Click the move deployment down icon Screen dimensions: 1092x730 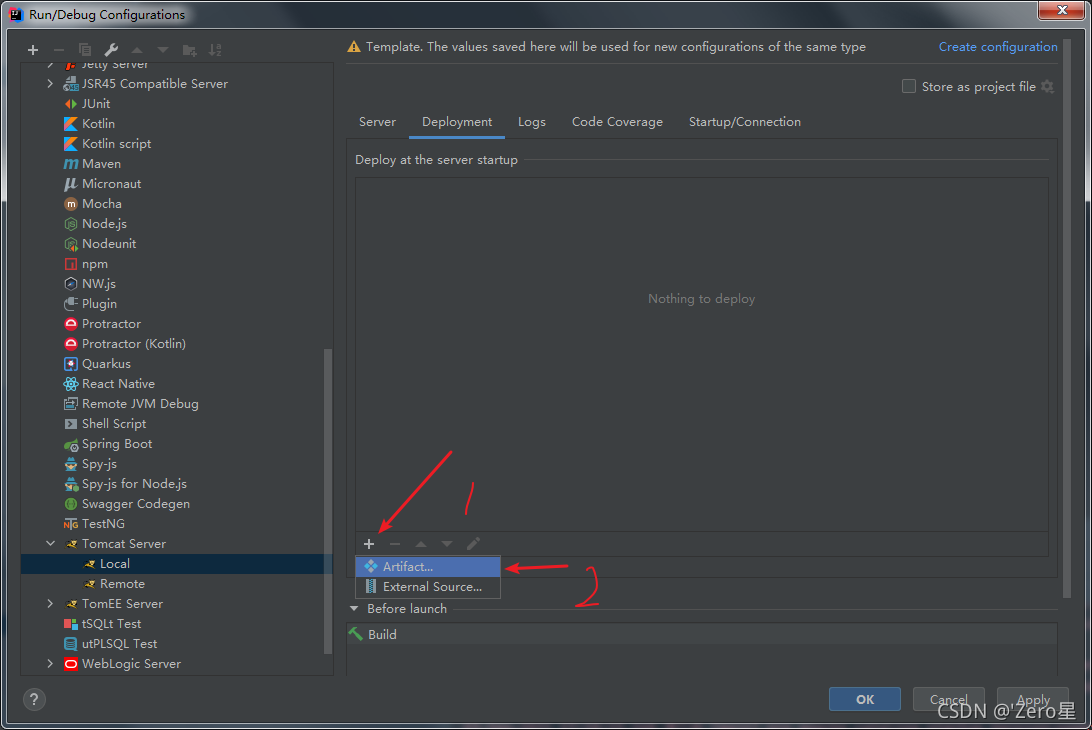click(447, 544)
